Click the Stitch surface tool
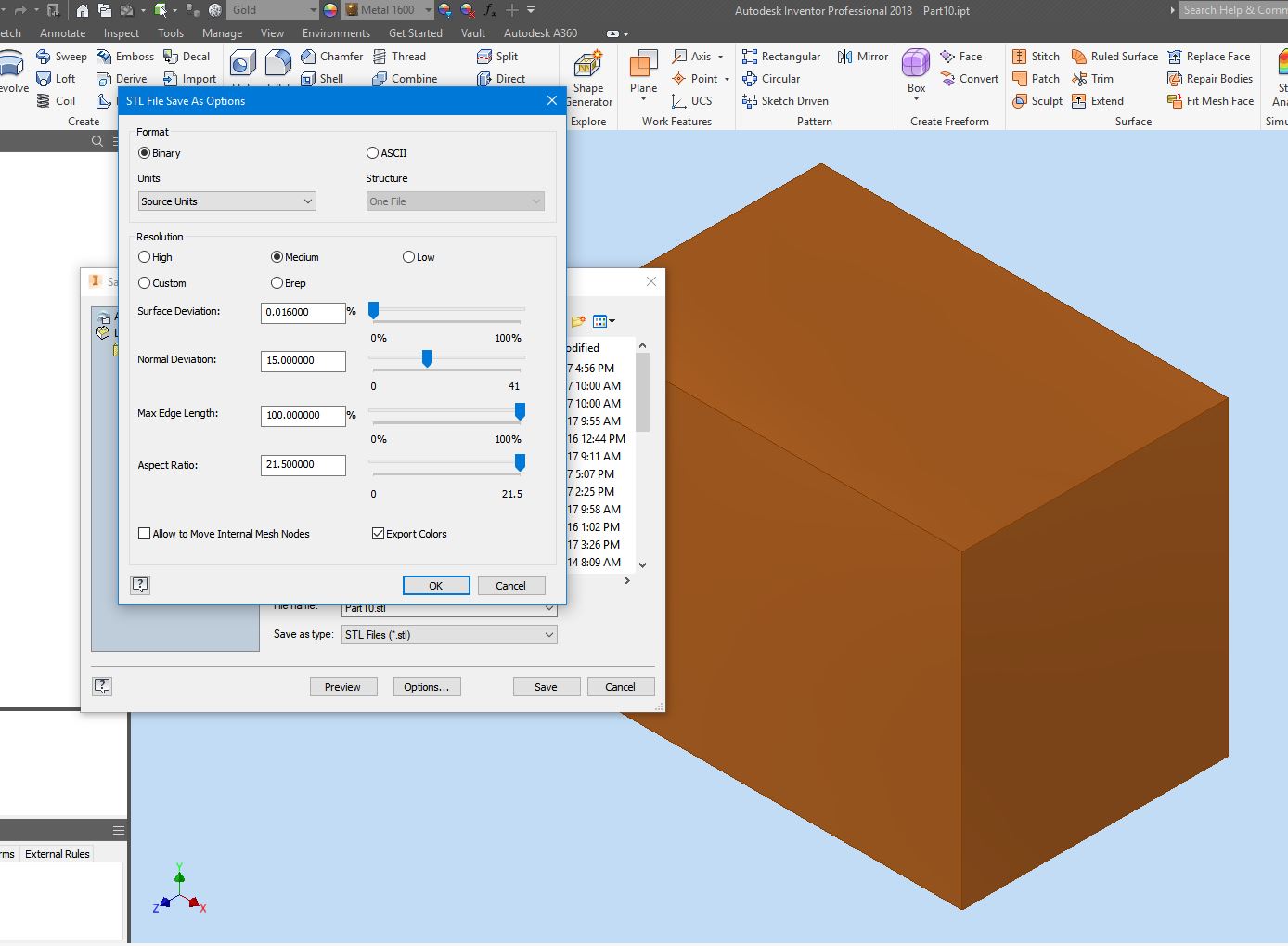Viewport: 1288px width, 946px height. 1036,57
